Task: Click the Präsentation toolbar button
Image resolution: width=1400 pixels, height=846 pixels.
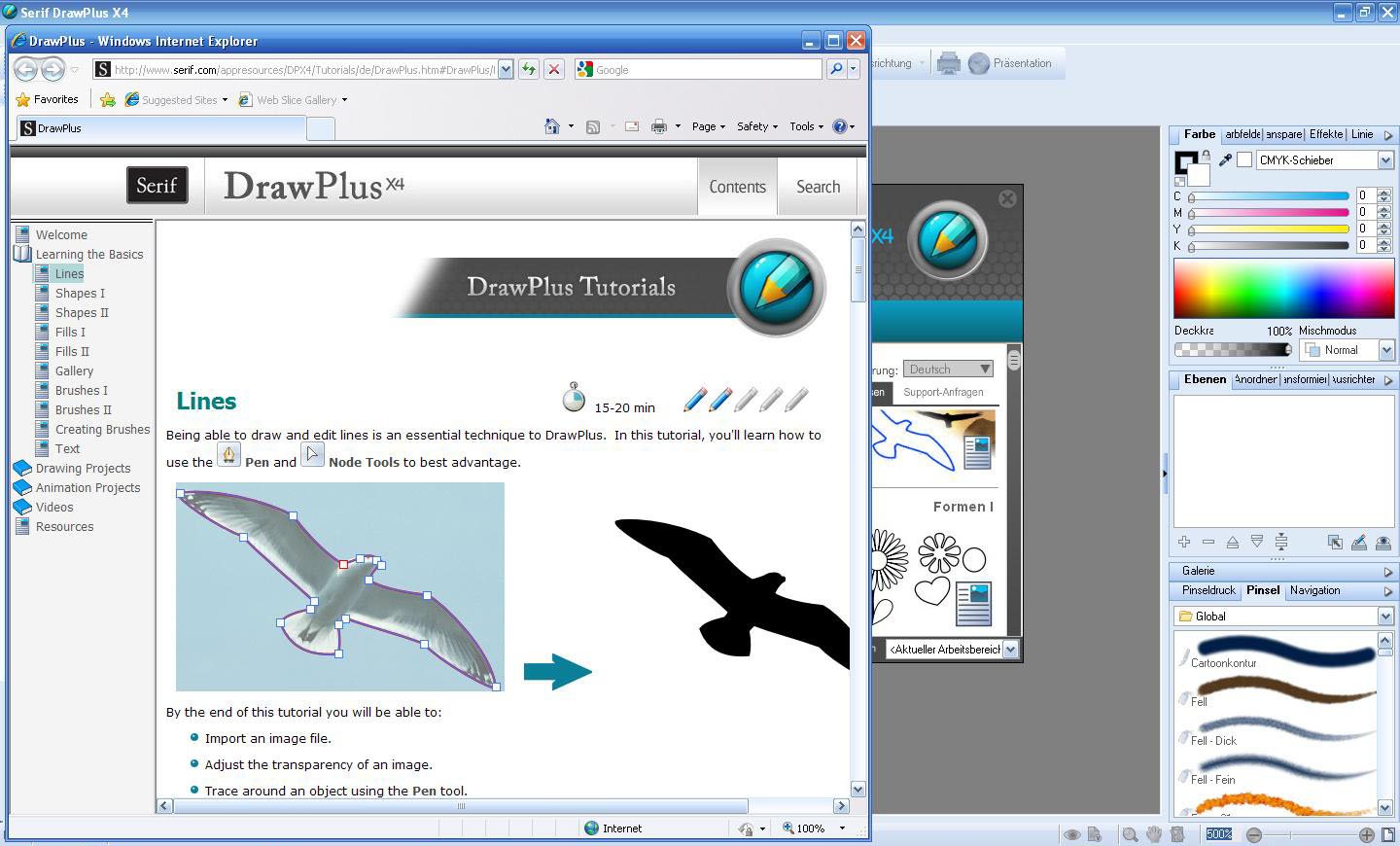Action: [x=1011, y=63]
